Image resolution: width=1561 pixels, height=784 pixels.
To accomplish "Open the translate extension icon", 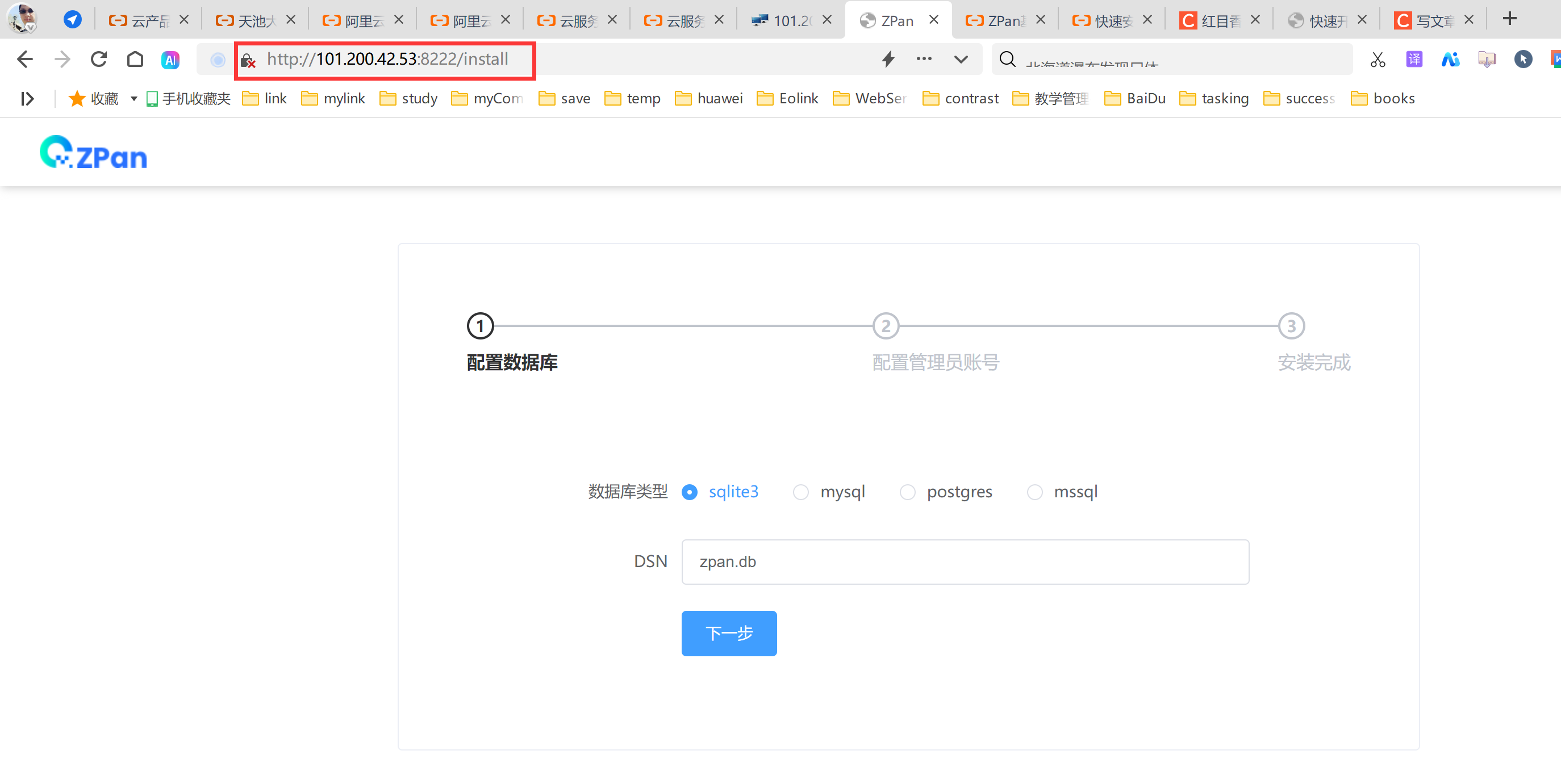I will point(1414,60).
